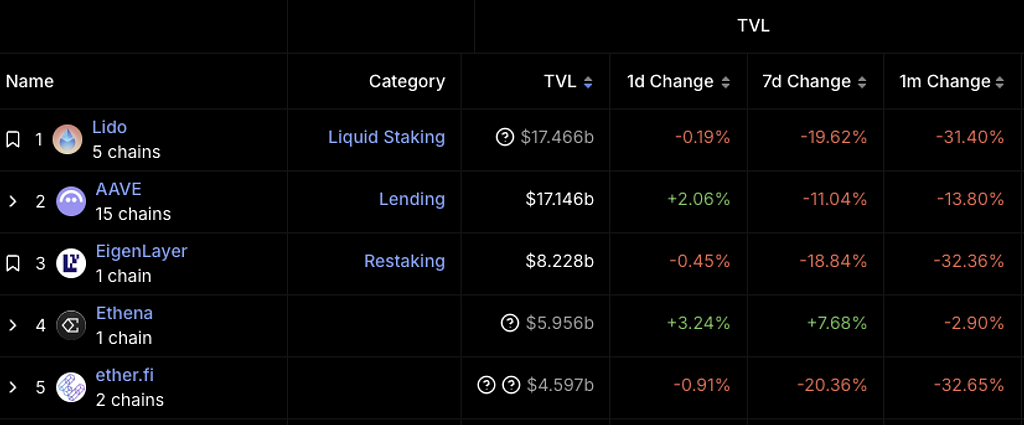Image resolution: width=1024 pixels, height=425 pixels.
Task: Expand the AAVE row chevron
Action: point(13,201)
